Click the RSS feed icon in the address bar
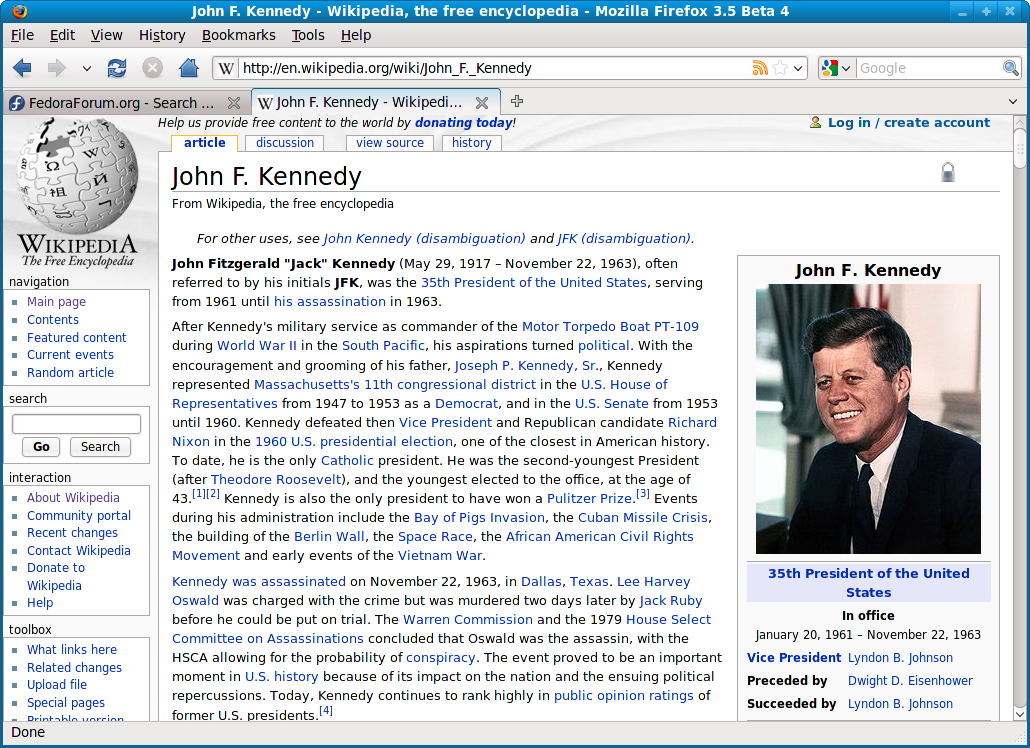This screenshot has width=1030, height=748. tap(760, 68)
